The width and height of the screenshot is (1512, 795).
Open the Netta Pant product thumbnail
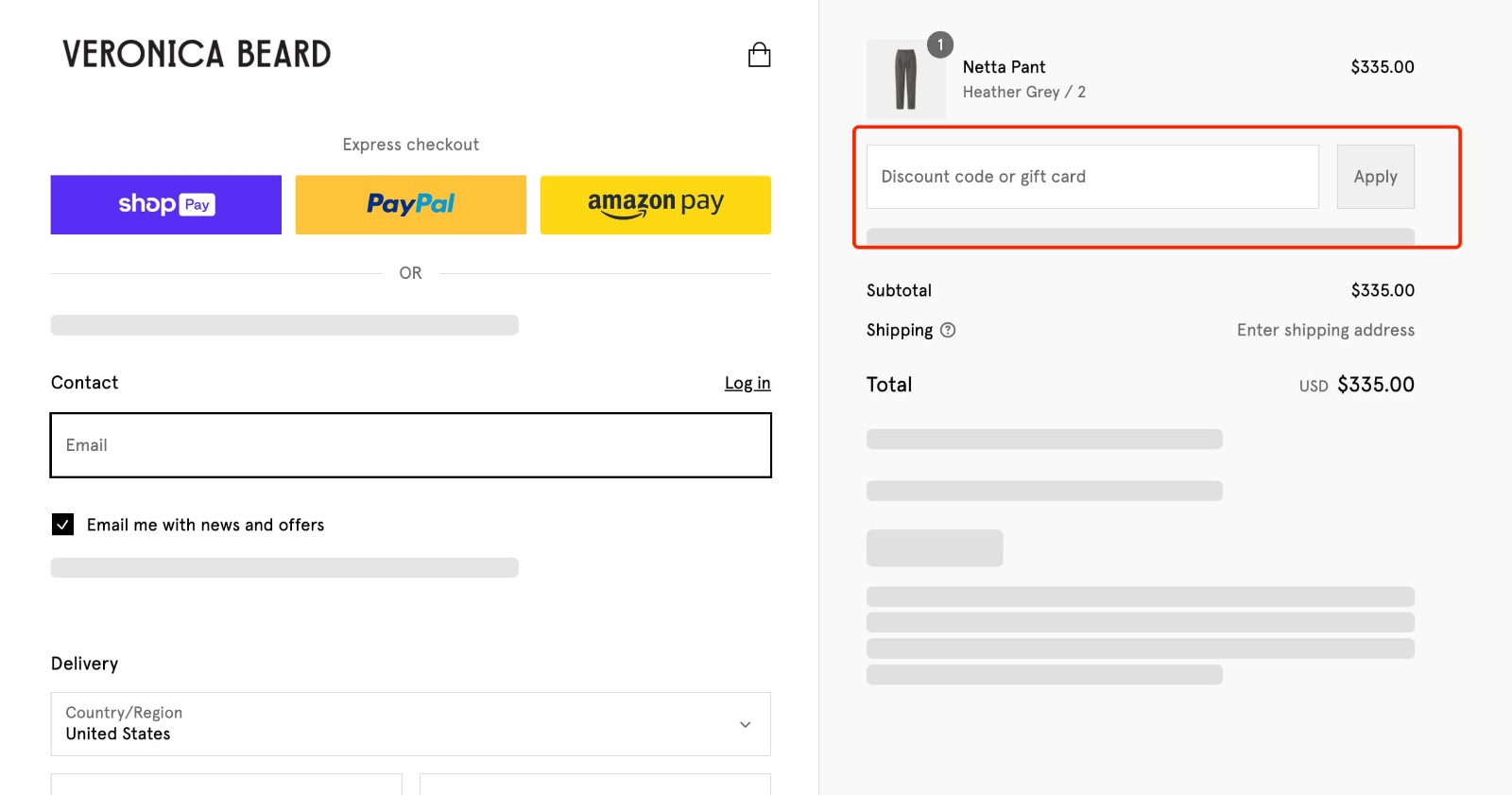(x=904, y=79)
